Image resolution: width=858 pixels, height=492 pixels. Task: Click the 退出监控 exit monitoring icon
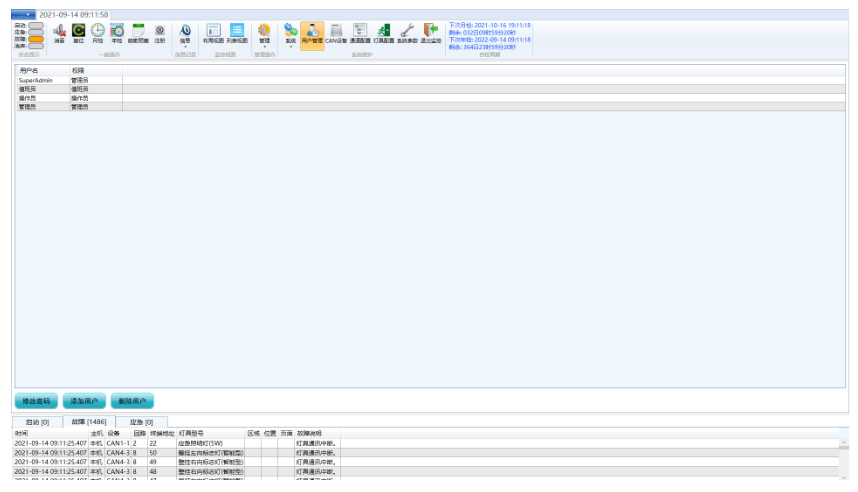tap(430, 32)
